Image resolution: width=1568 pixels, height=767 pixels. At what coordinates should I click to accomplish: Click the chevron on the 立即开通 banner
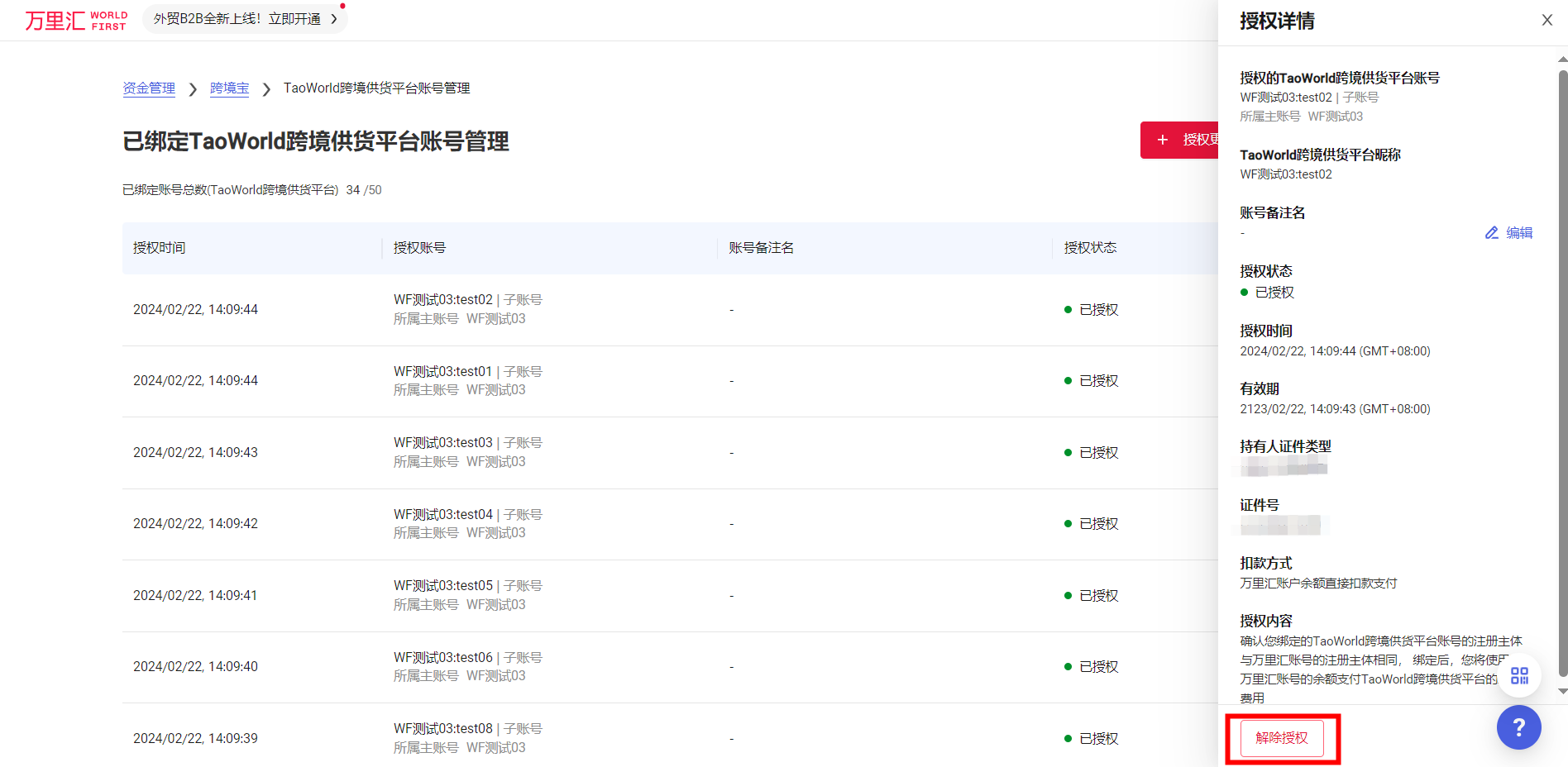[x=334, y=18]
